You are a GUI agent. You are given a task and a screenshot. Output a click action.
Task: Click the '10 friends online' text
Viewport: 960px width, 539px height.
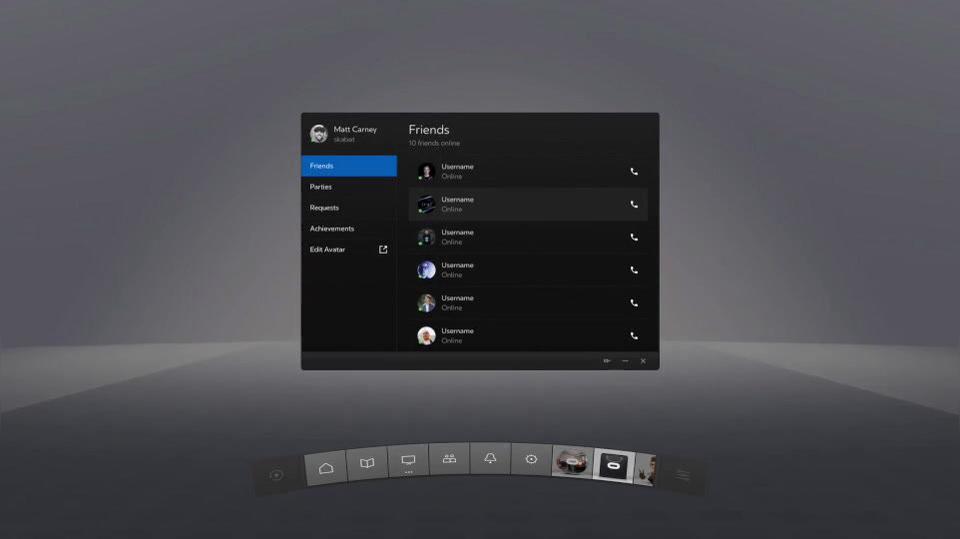coord(434,143)
